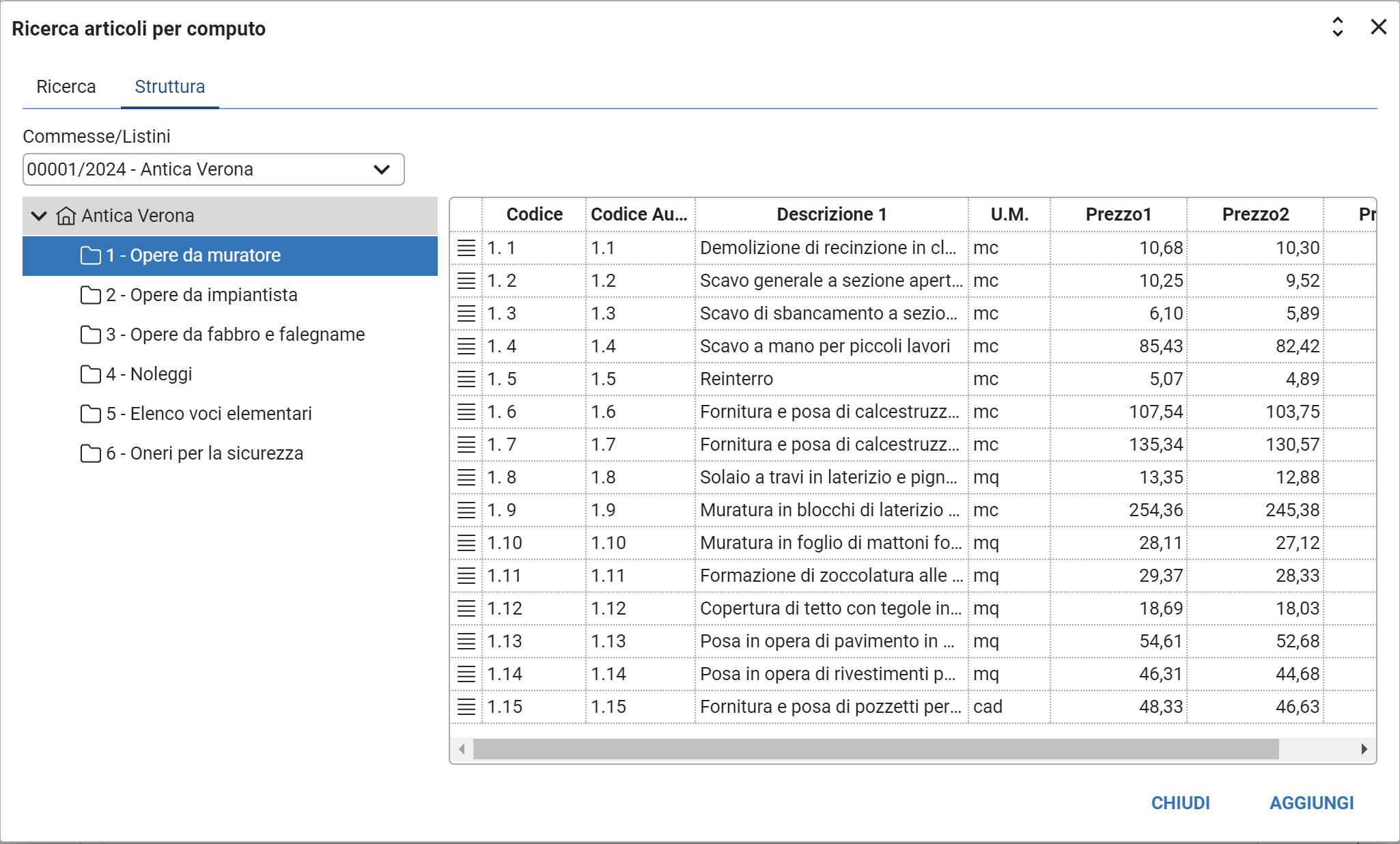The width and height of the screenshot is (1400, 844).
Task: Click the row handle icon for item 1.1
Action: [x=466, y=248]
